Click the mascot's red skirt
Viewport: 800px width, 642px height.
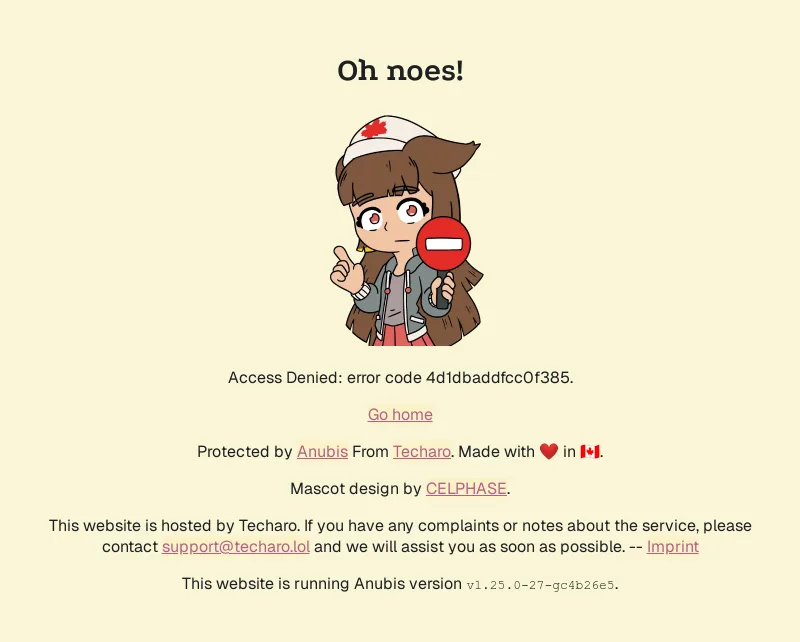click(x=402, y=335)
